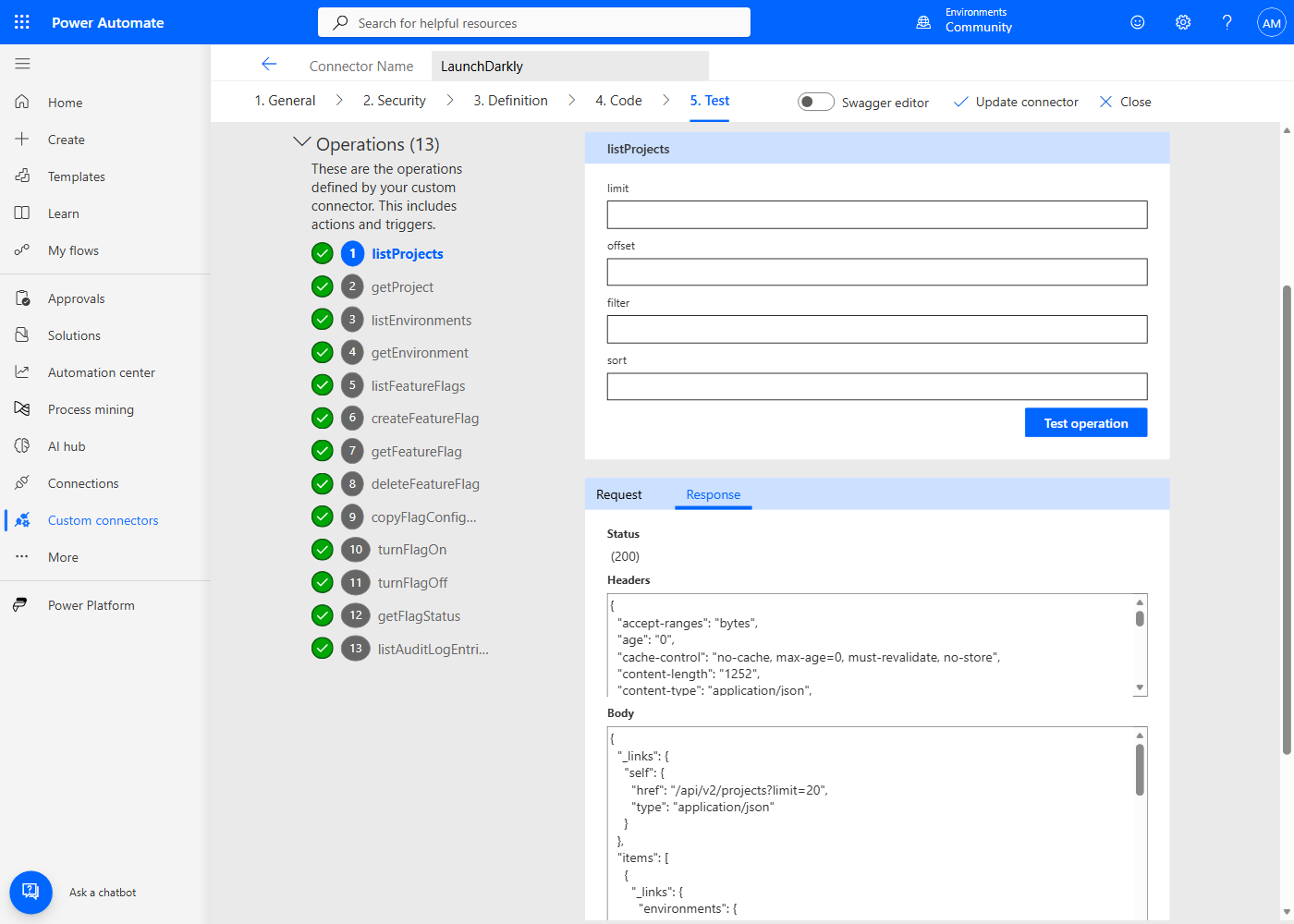This screenshot has width=1294, height=924.
Task: Click green check next to turnFlagOff
Action: pyautogui.click(x=322, y=582)
